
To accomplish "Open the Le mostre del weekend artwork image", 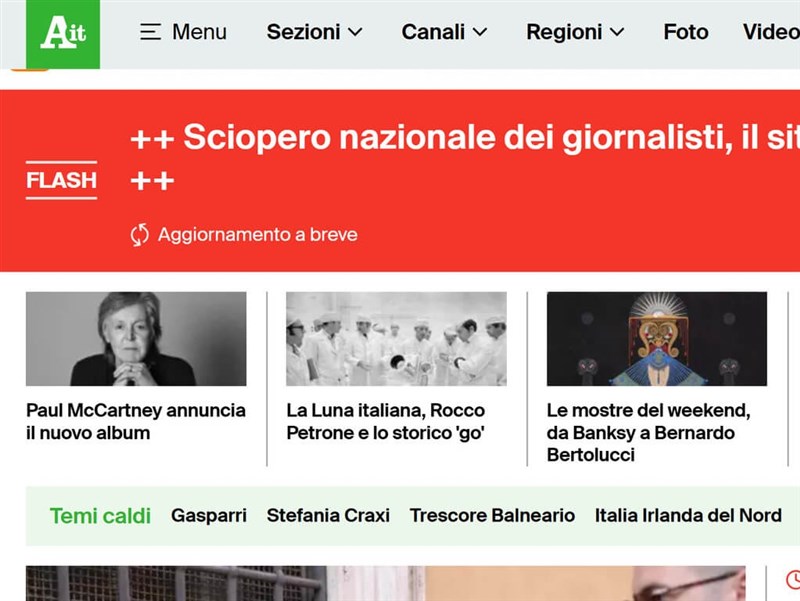I will [x=656, y=339].
